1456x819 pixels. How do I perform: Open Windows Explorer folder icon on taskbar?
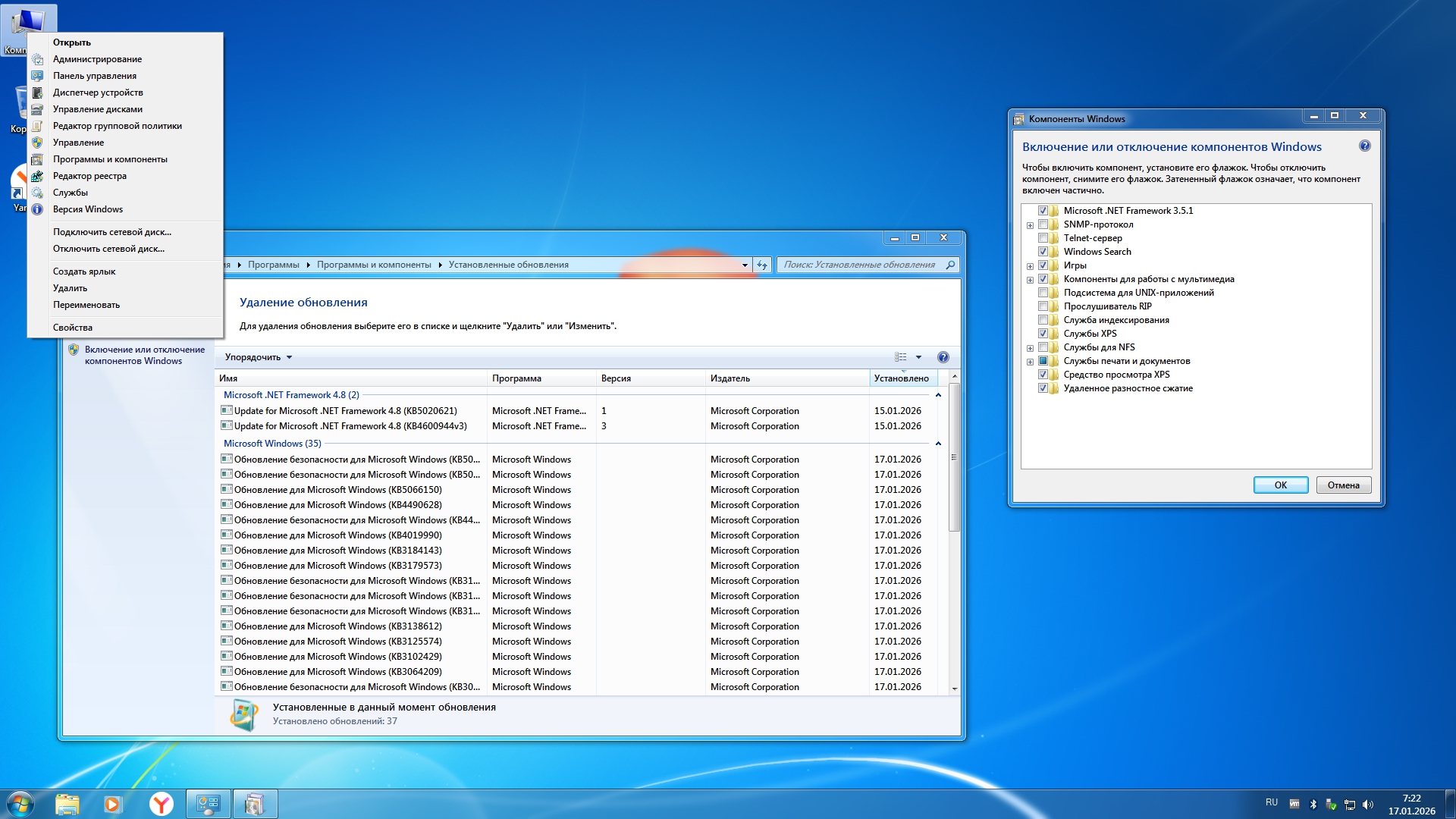(x=67, y=804)
